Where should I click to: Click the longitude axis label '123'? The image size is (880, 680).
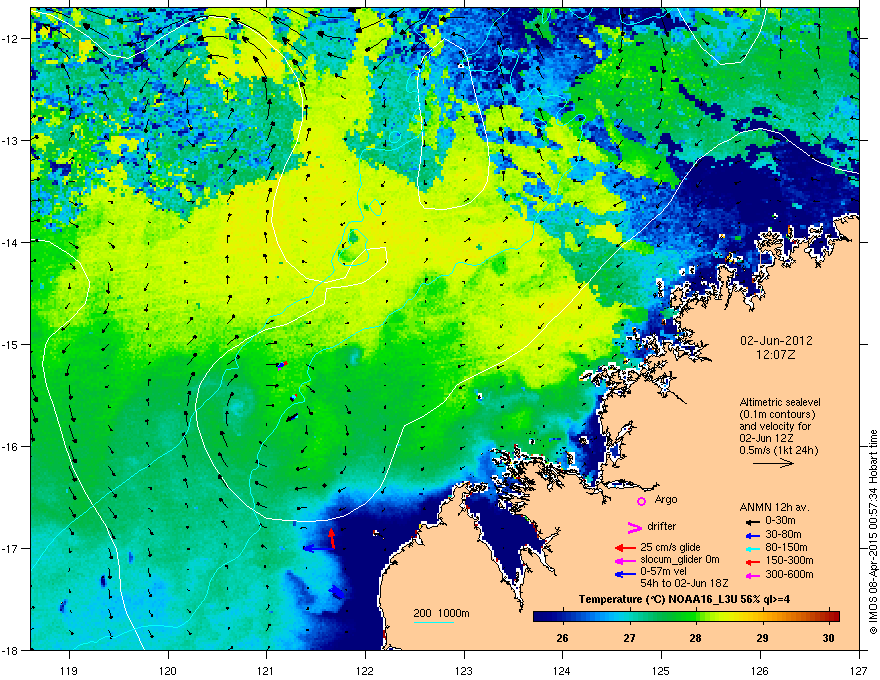coord(464,670)
